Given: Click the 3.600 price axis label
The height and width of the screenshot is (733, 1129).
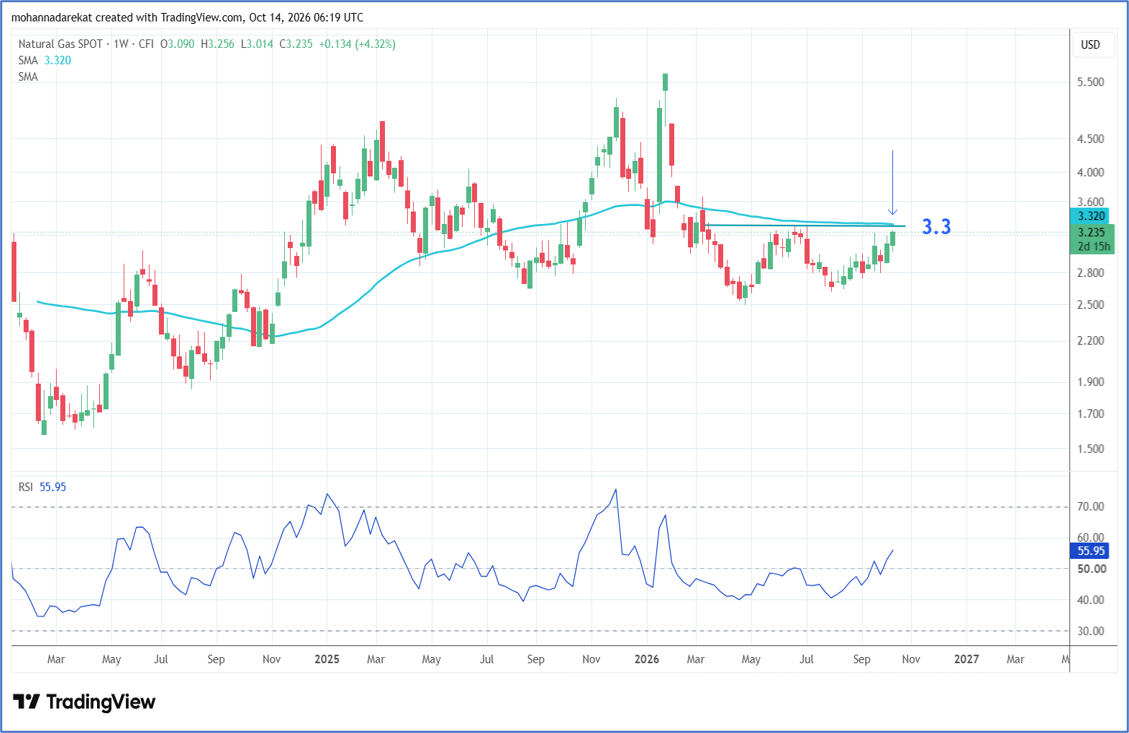Looking at the screenshot, I should pyautogui.click(x=1091, y=202).
